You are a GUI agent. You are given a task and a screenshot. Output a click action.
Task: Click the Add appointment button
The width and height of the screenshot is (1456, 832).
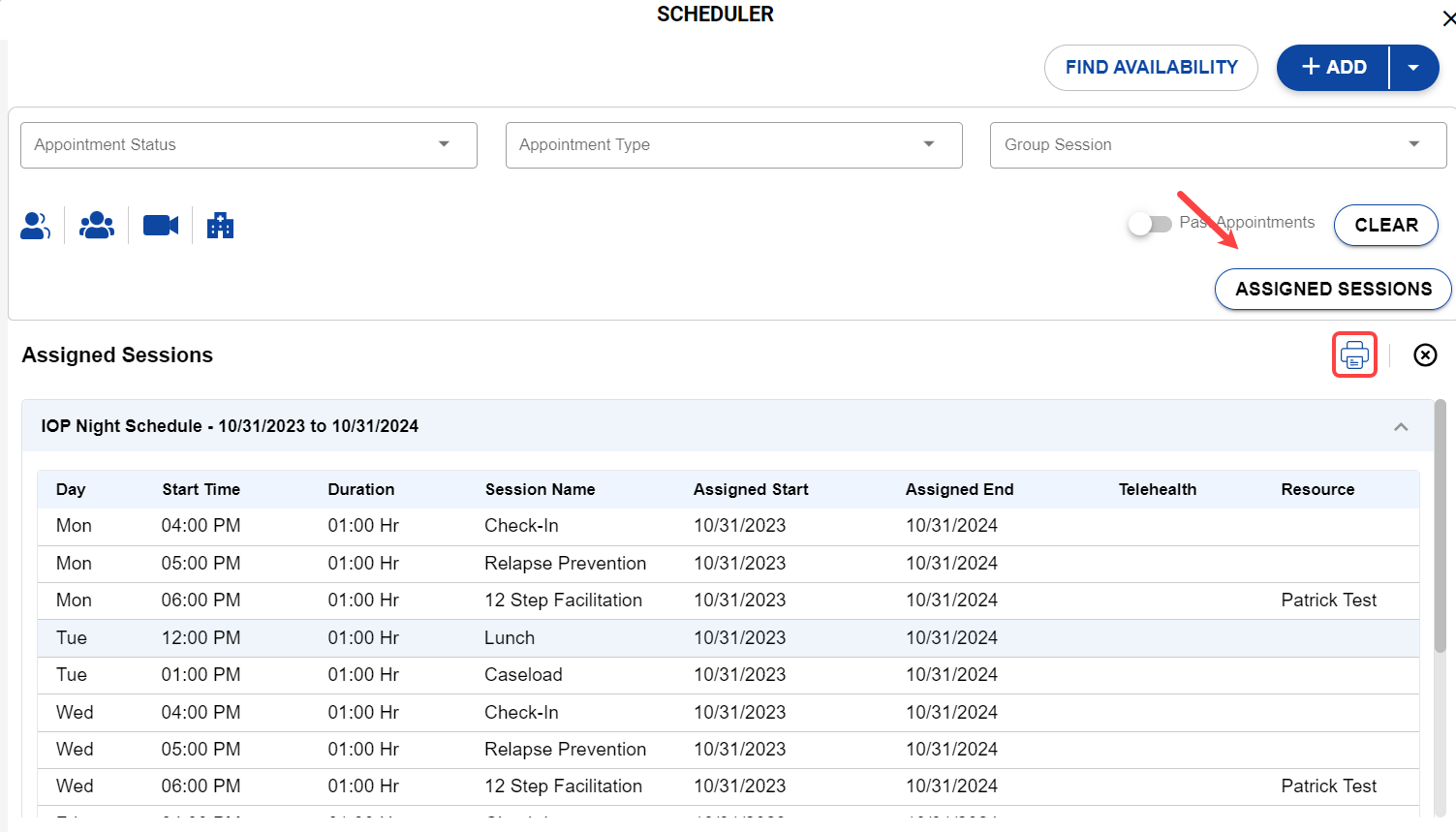[1334, 68]
